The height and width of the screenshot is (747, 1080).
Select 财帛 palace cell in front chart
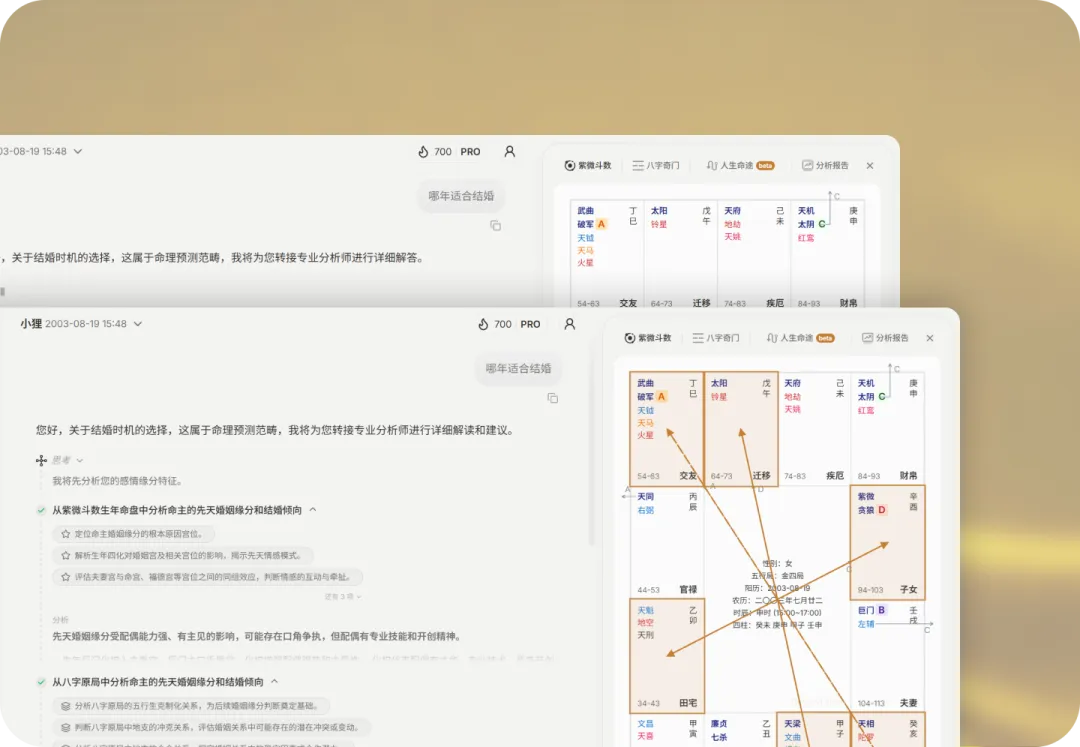[888, 429]
